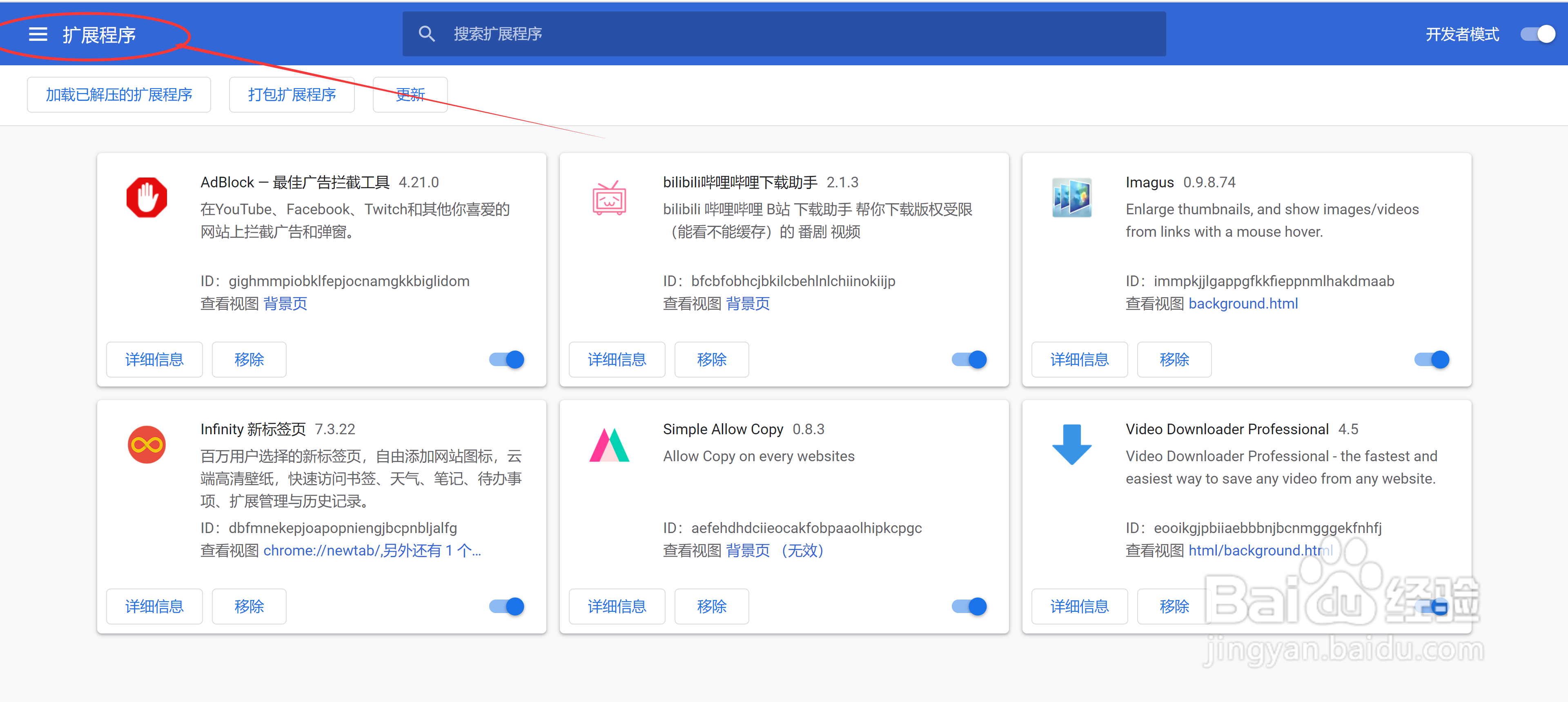Open Infinity chrome://newtab/ view link
The image size is (1568, 702).
(372, 551)
